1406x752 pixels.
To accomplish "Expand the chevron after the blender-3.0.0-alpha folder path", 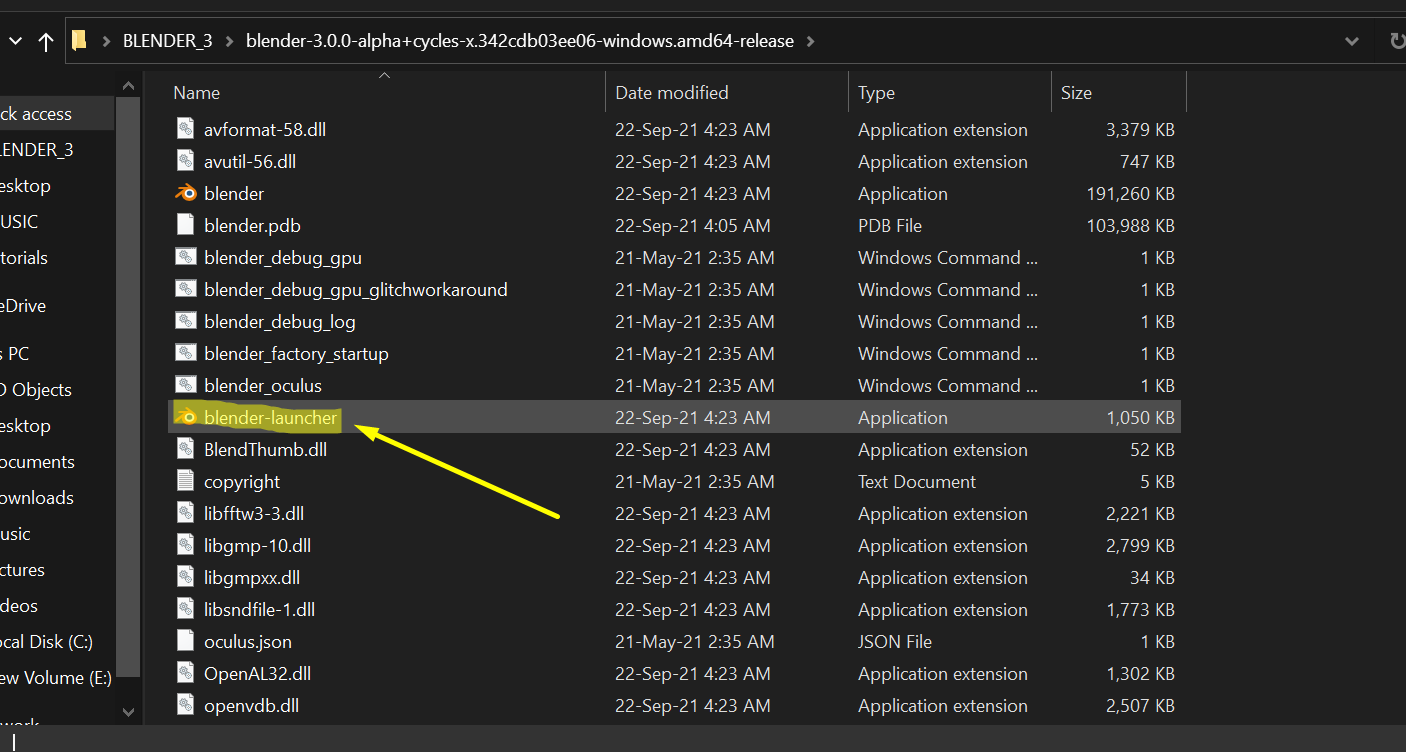I will point(810,41).
